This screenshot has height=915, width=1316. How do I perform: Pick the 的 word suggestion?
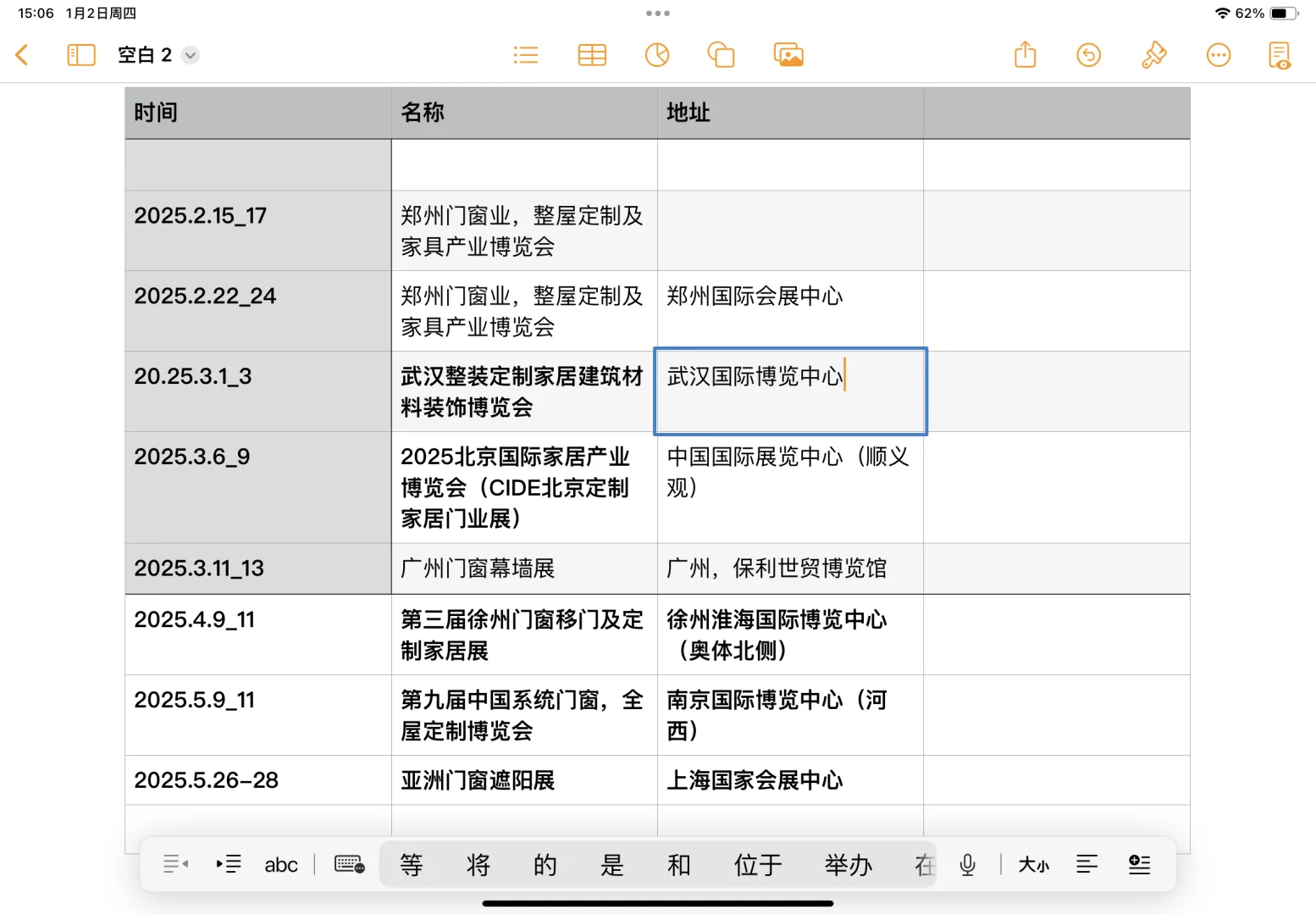pos(545,865)
